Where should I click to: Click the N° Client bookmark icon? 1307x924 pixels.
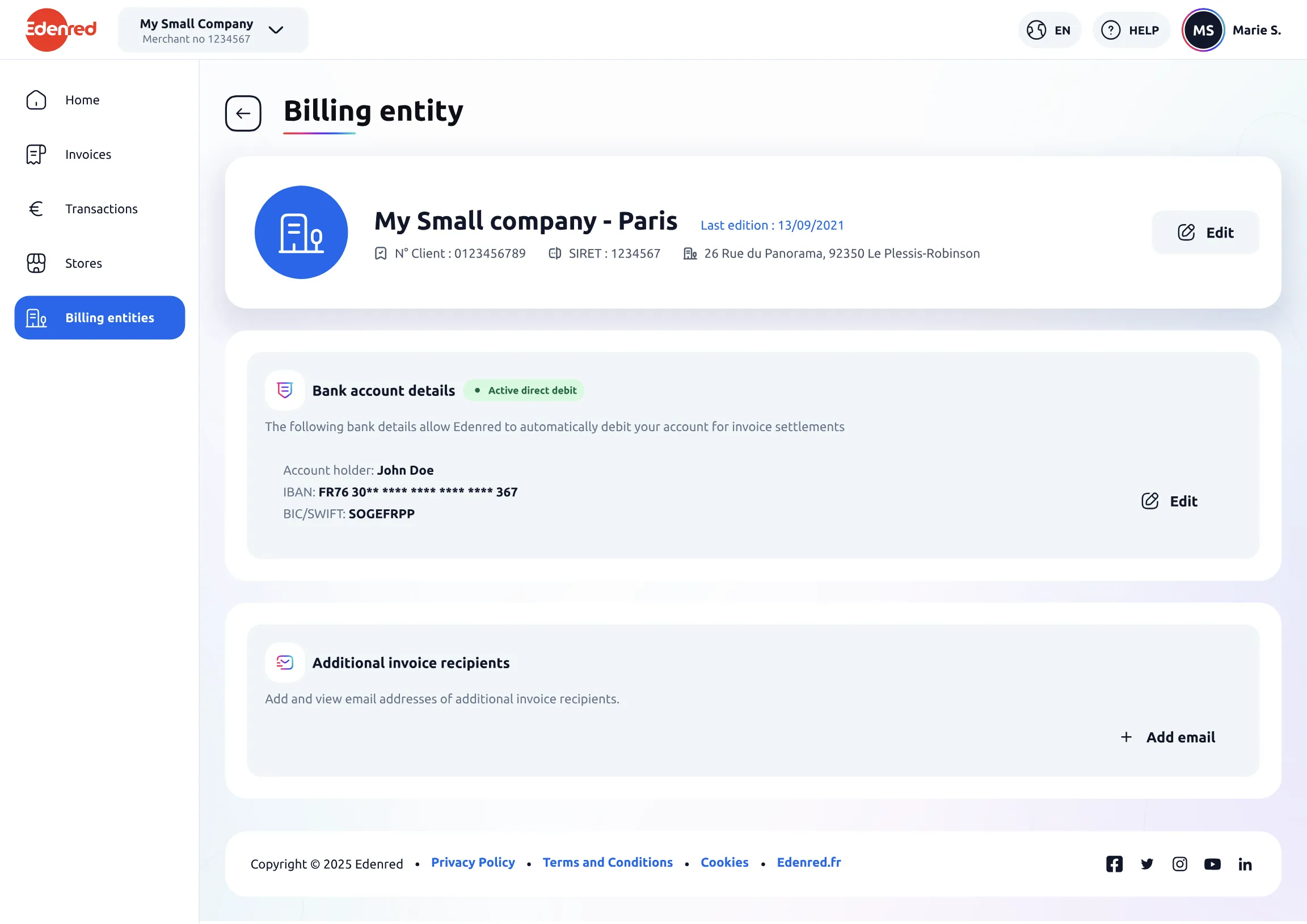[380, 254]
